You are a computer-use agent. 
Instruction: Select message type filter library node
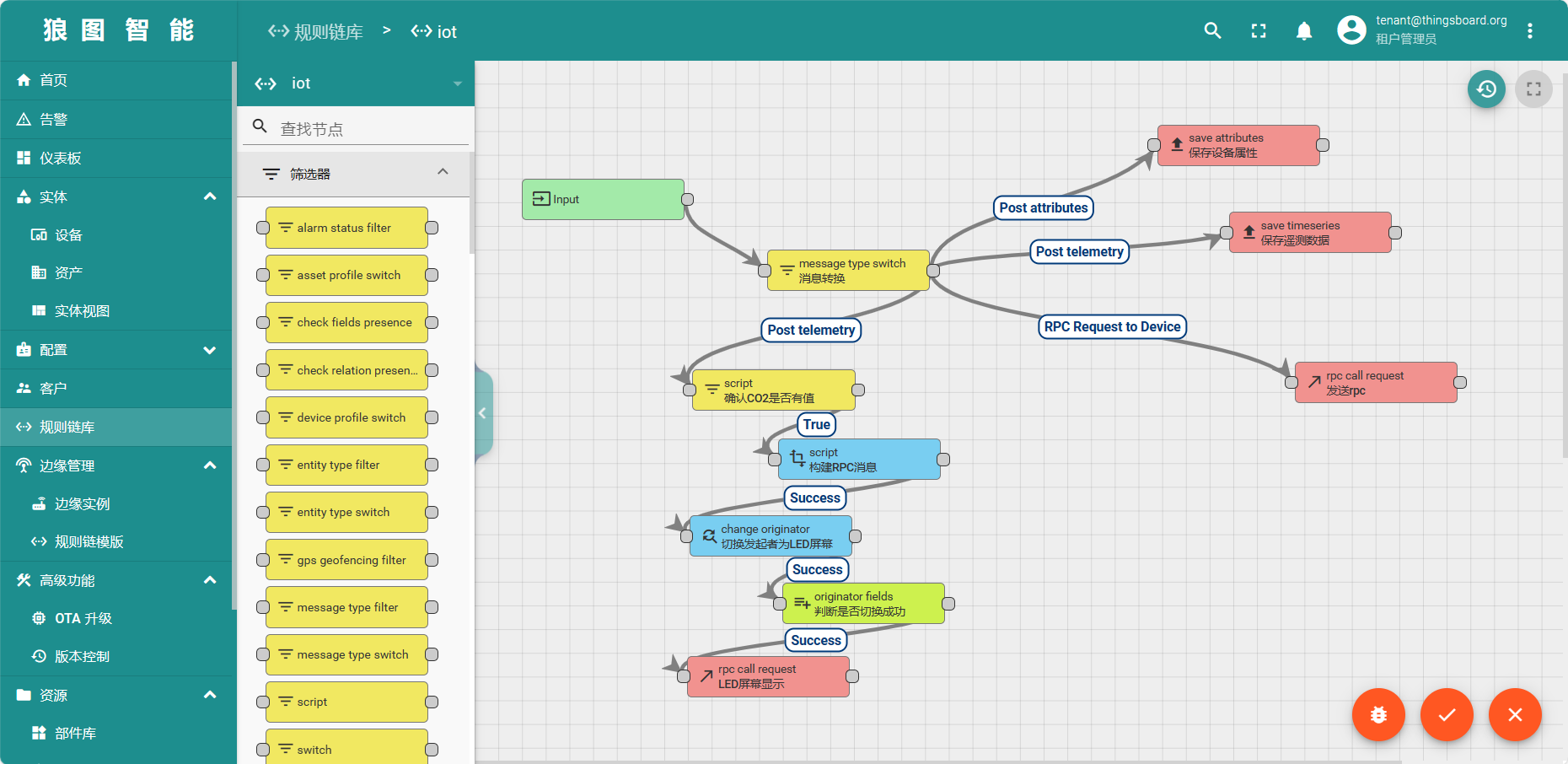click(x=346, y=607)
